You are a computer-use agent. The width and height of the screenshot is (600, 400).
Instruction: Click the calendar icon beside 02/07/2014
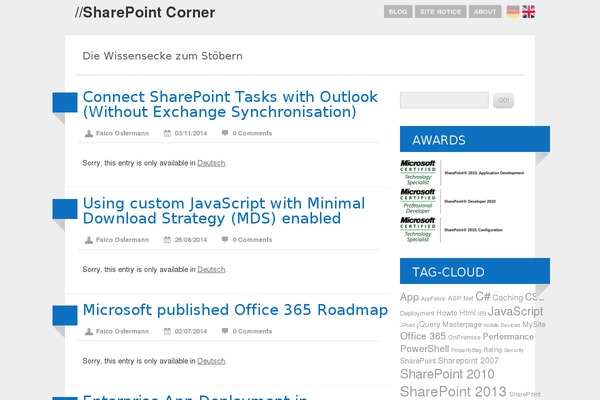pos(167,331)
